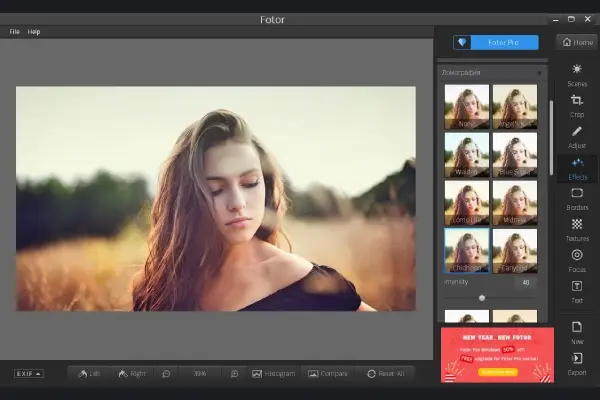This screenshot has width=600, height=400.
Task: Click the main photo canvas
Action: (x=215, y=198)
